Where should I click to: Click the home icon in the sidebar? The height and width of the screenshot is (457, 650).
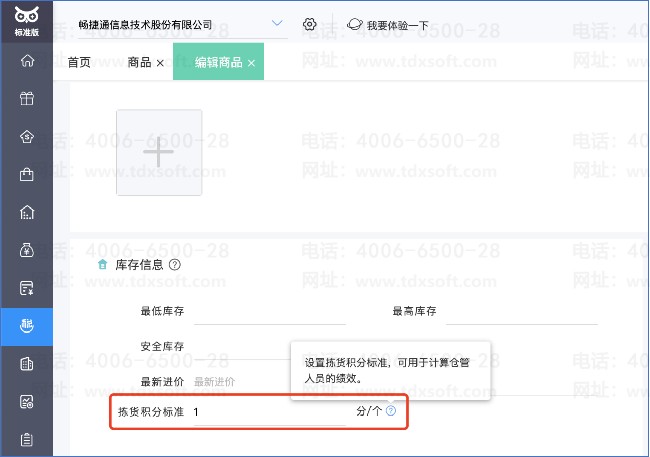[27, 61]
